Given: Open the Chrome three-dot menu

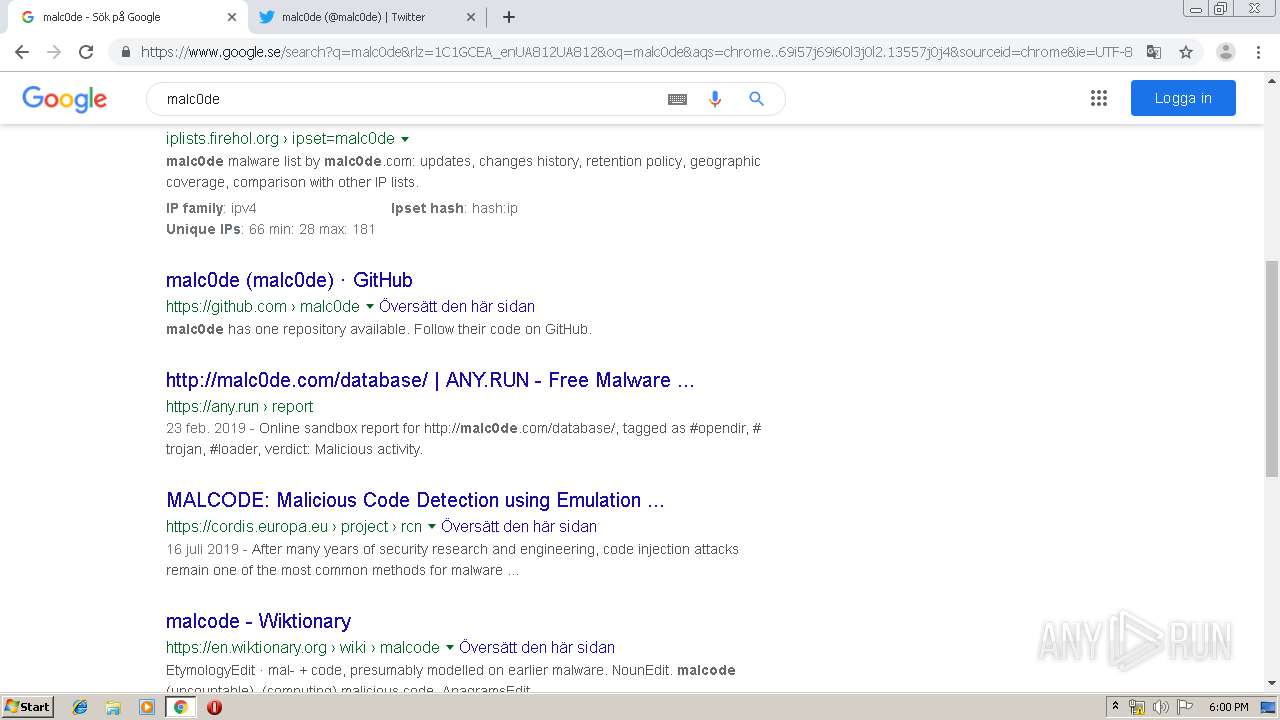Looking at the screenshot, I should coord(1258,52).
